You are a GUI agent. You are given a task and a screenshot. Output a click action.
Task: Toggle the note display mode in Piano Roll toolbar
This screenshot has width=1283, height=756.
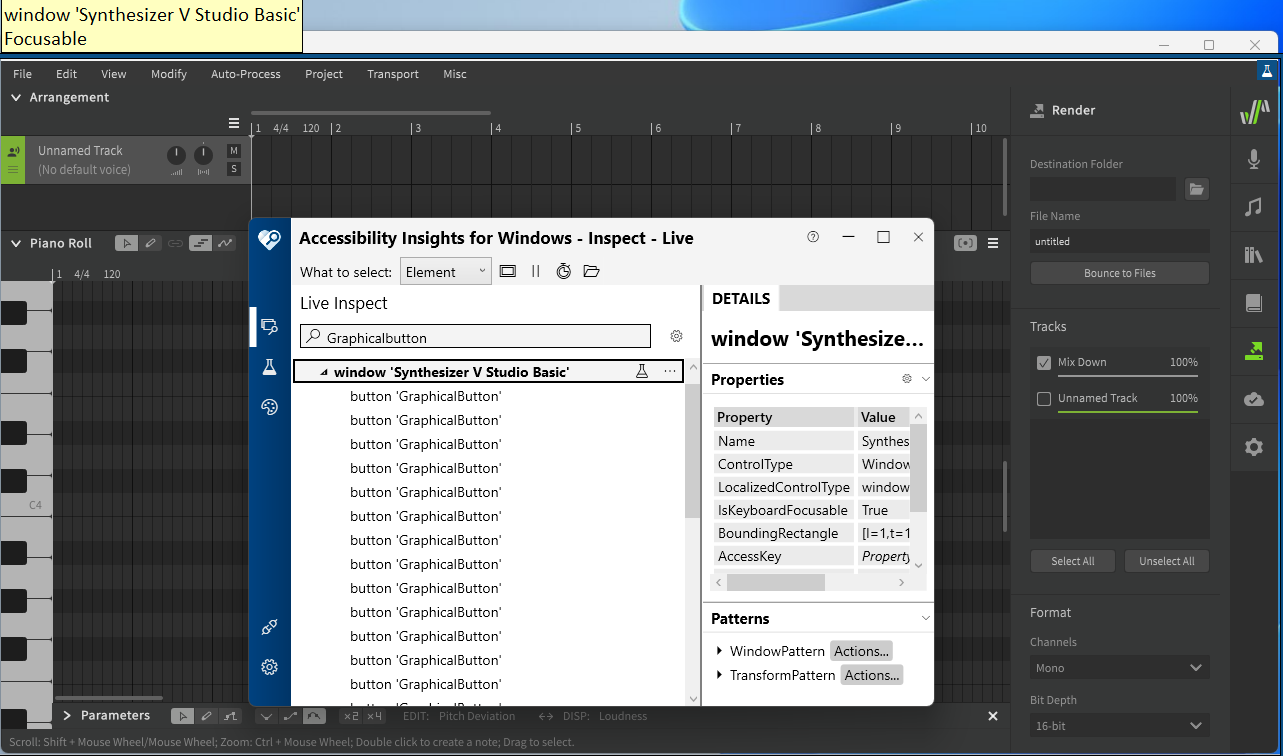click(200, 243)
